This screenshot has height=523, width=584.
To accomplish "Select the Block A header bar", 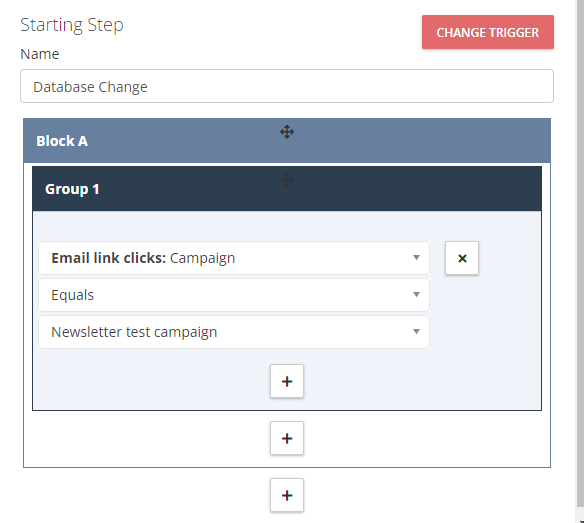I will [287, 141].
